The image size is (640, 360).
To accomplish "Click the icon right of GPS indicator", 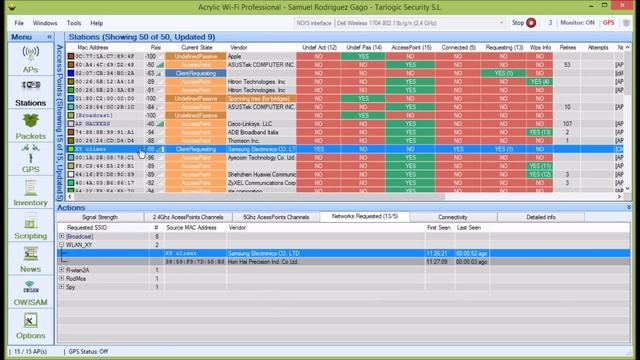I will [x=626, y=23].
